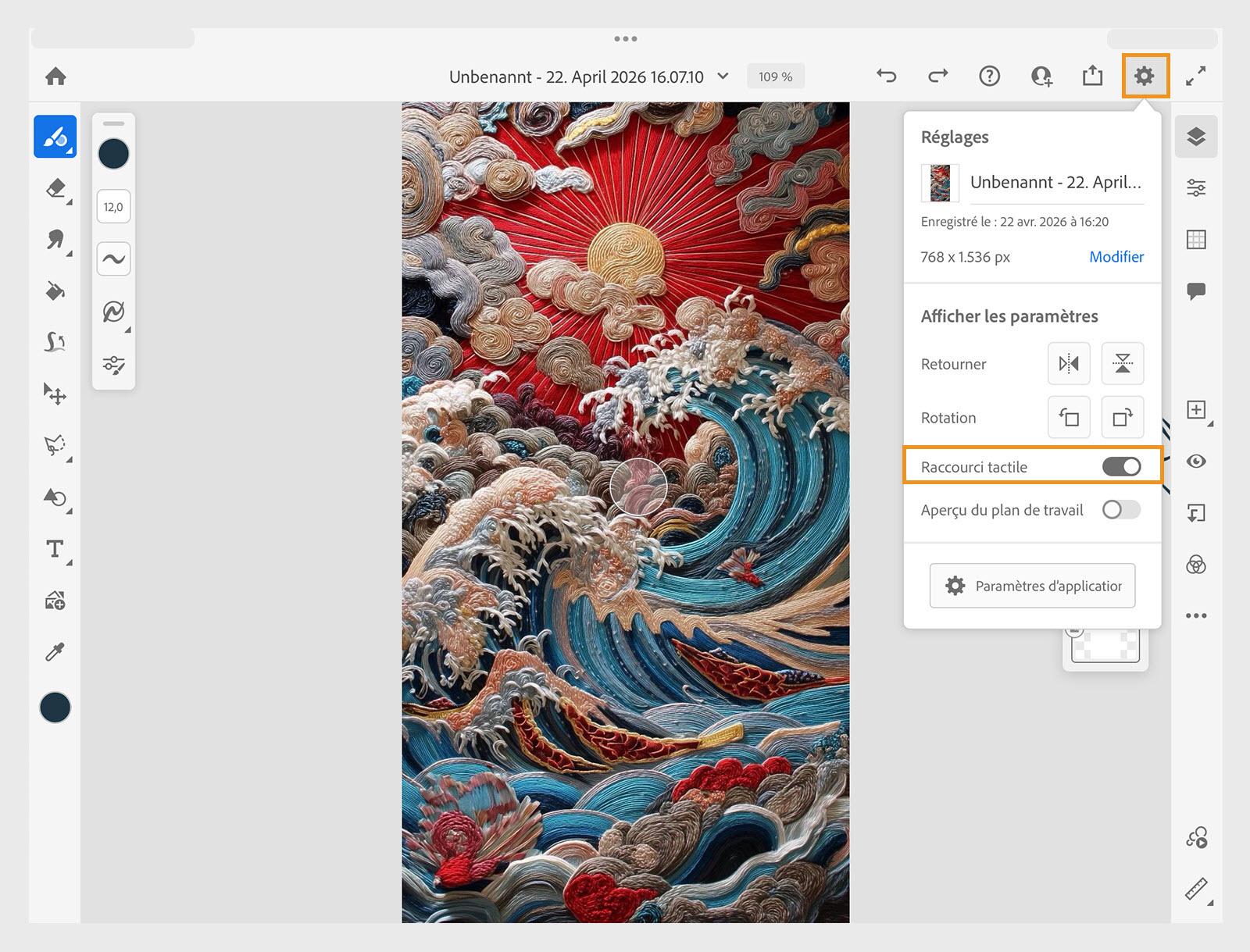Open the motion timeline icon
The width and height of the screenshot is (1250, 952).
click(1196, 838)
